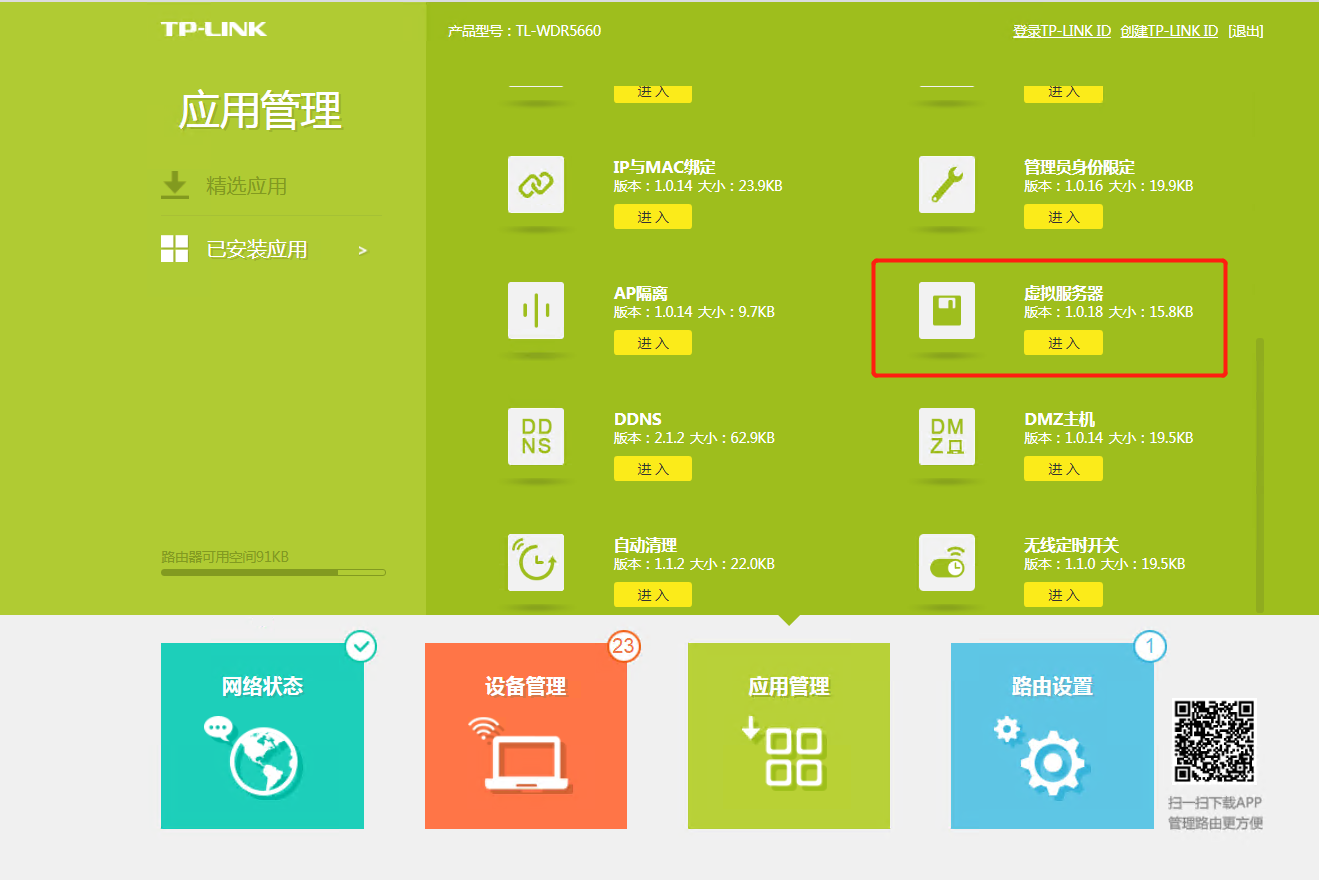Screen dimensions: 1319x880
Task: Switch to the 网络状态 tab
Action: pyautogui.click(x=262, y=735)
